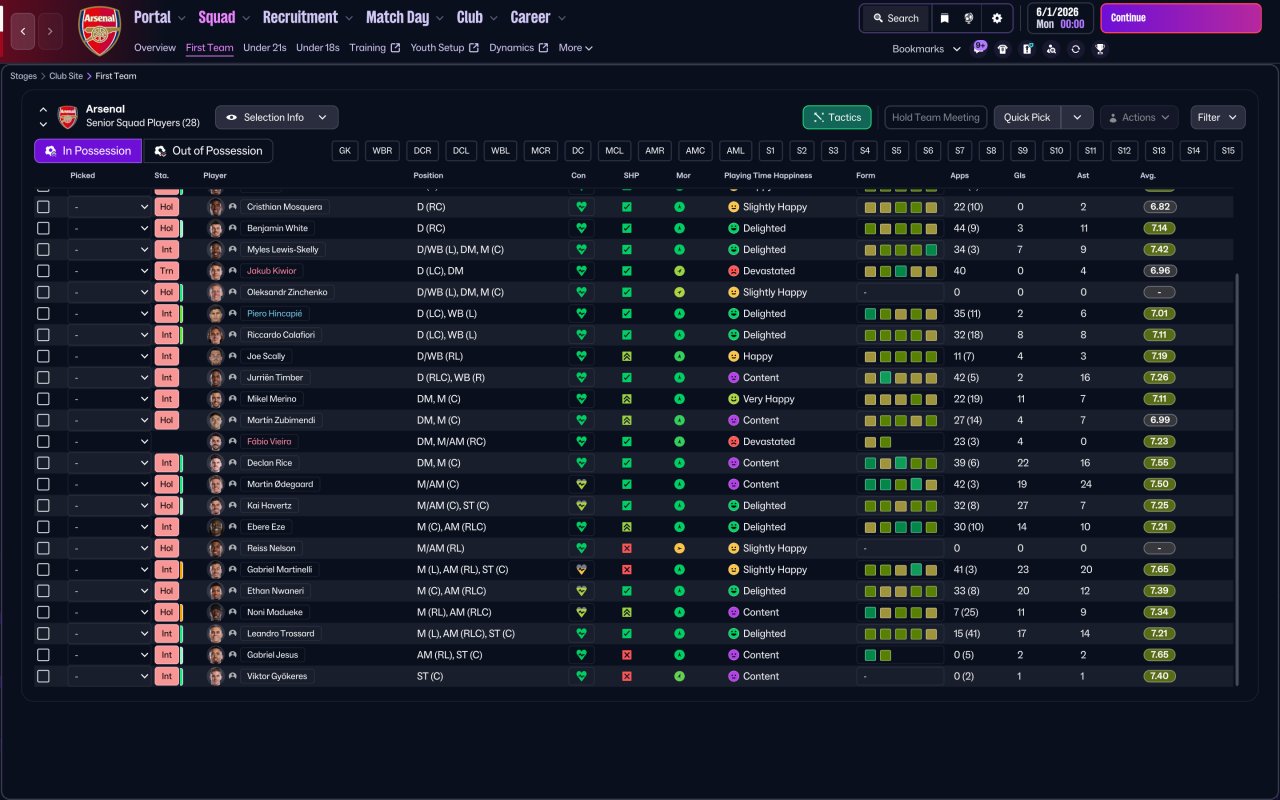Click Declan Rice's player portrait

(x=215, y=463)
